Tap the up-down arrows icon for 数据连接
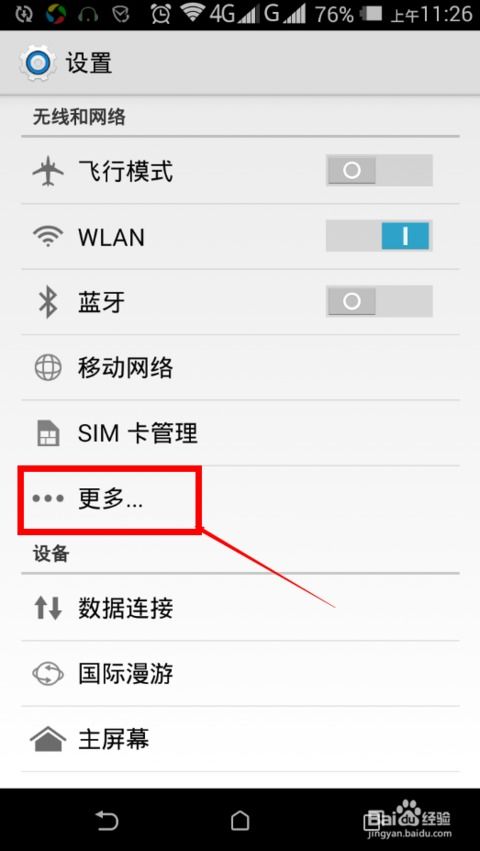Screen dimensions: 480x851 [48, 608]
